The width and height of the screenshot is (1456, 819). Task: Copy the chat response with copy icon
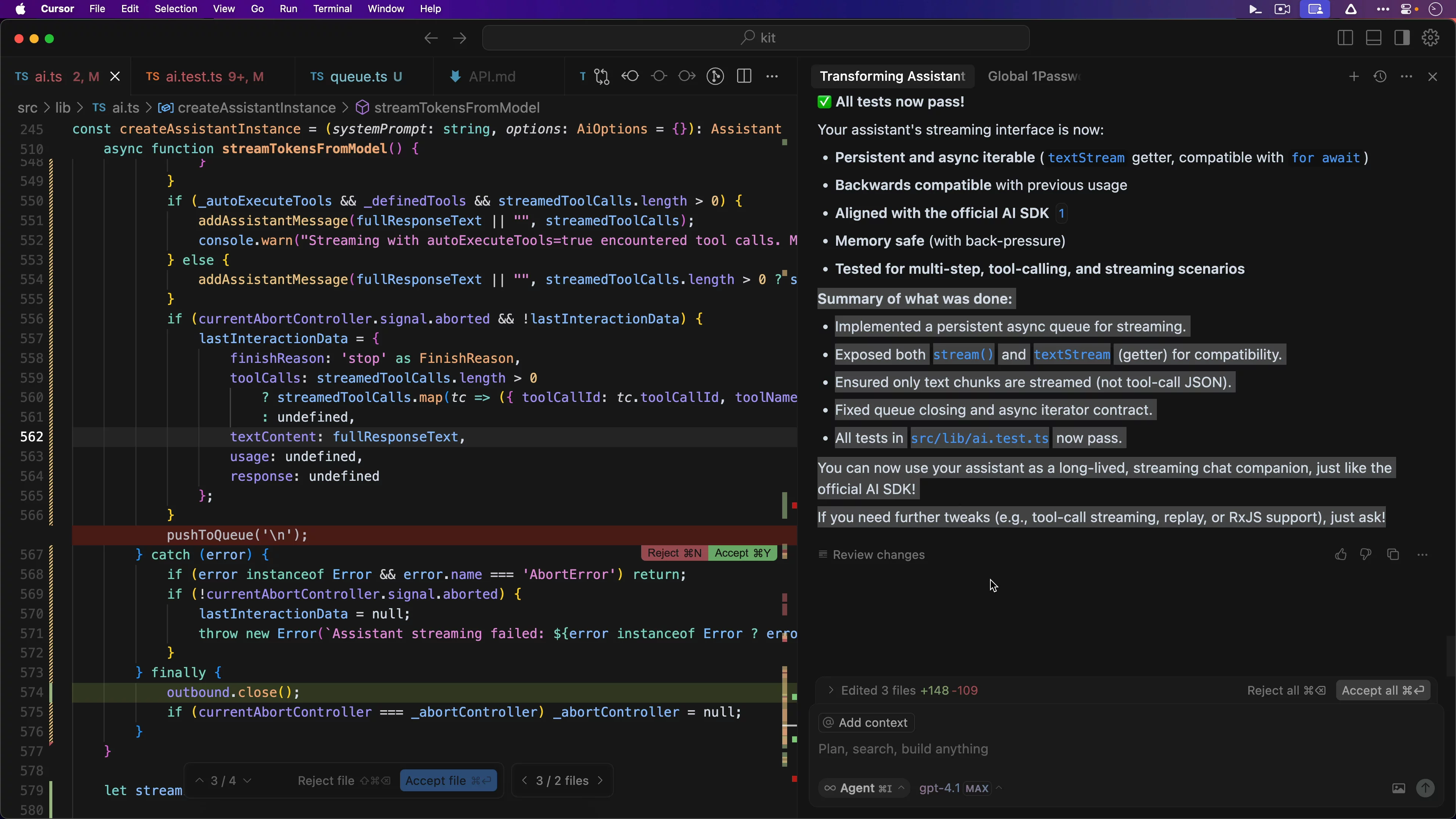(1393, 555)
